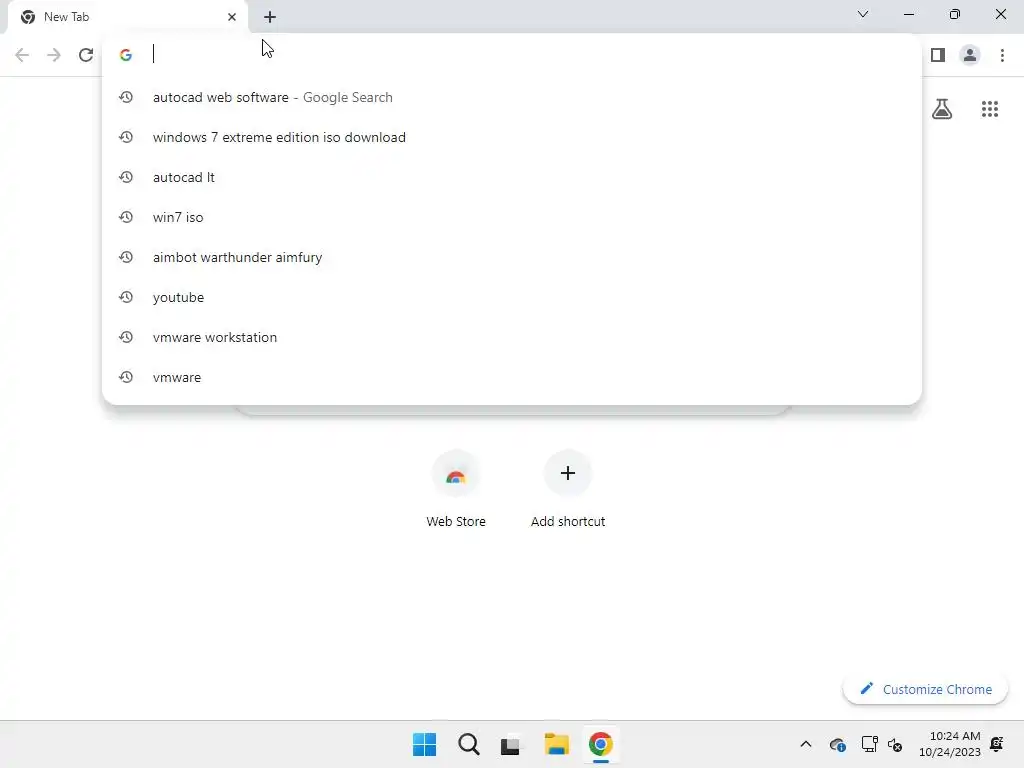Click history icon beside win7 iso
1024x768 pixels.
tap(126, 217)
